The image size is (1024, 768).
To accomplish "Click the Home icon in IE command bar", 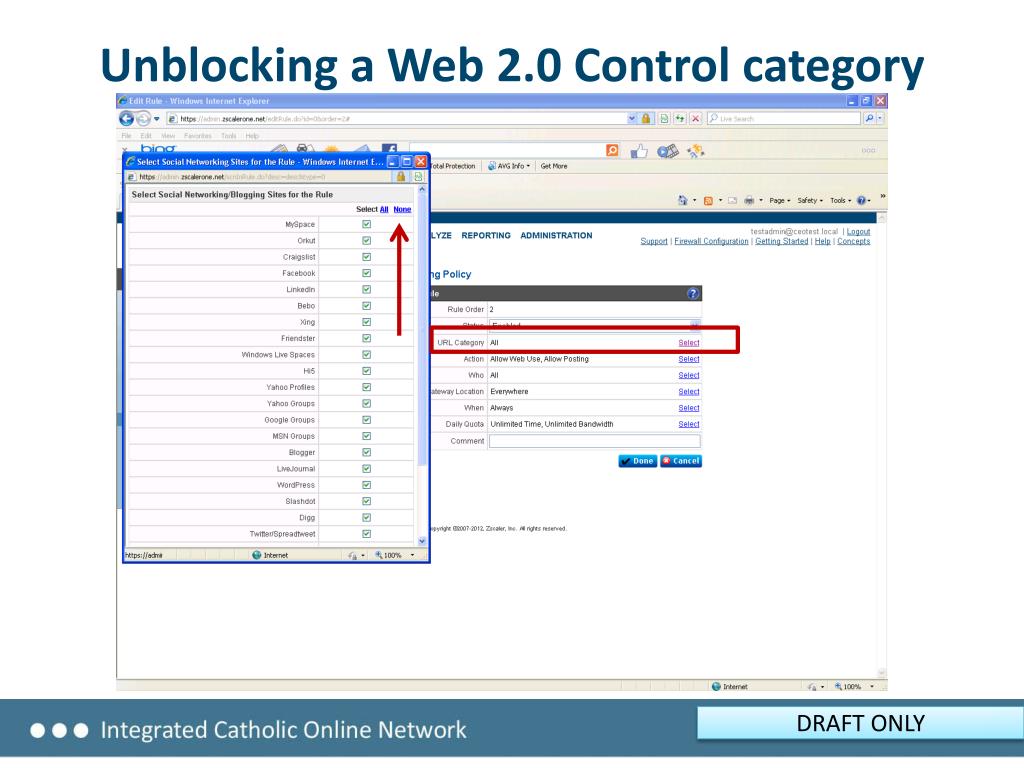I will pyautogui.click(x=682, y=200).
